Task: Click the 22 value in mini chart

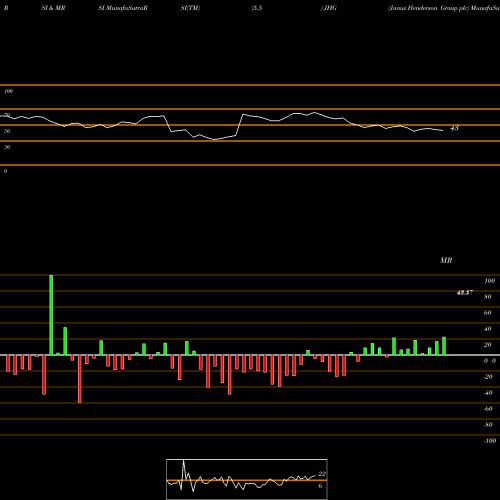Action: [322, 474]
